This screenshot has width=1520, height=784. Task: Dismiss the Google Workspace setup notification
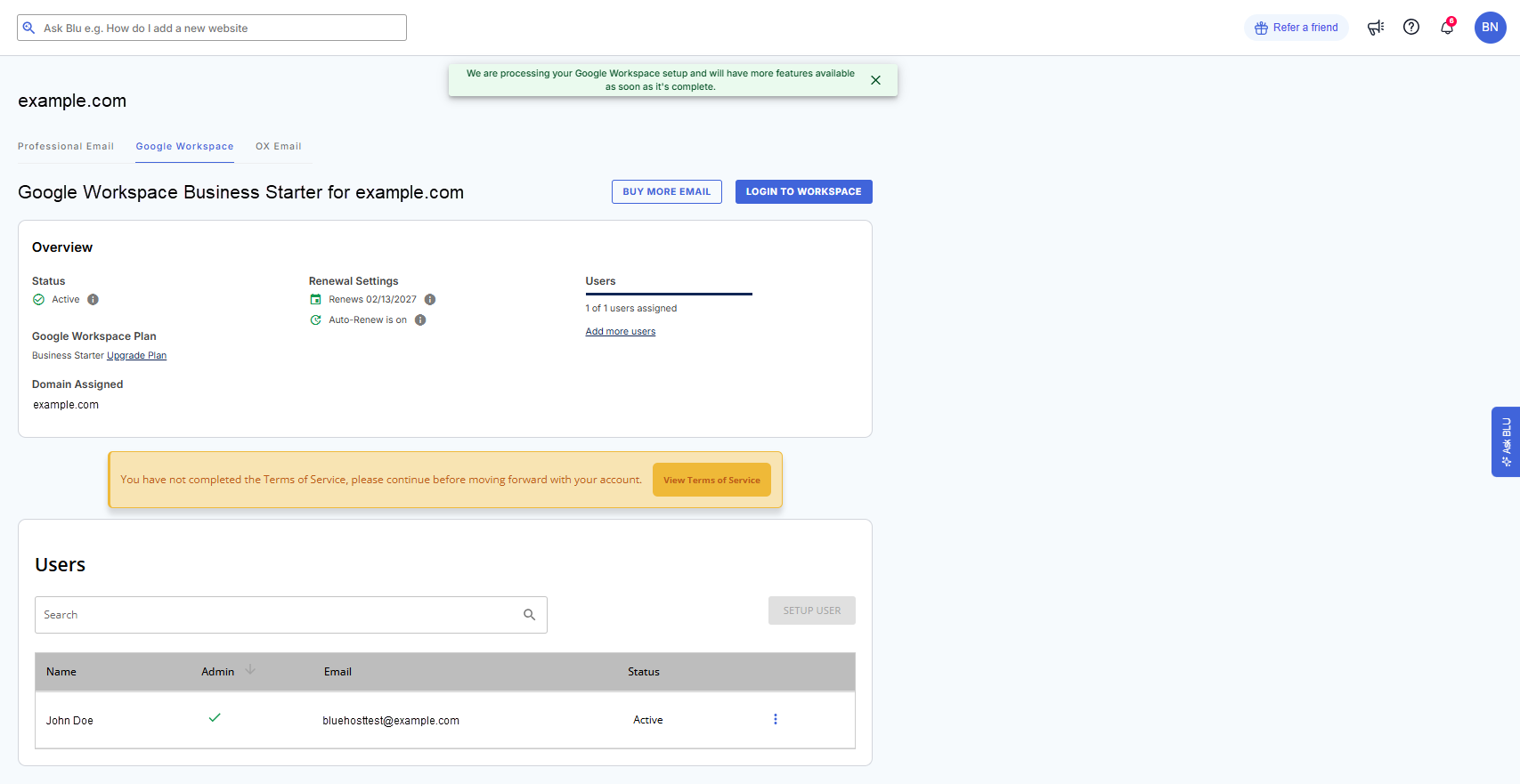[875, 80]
